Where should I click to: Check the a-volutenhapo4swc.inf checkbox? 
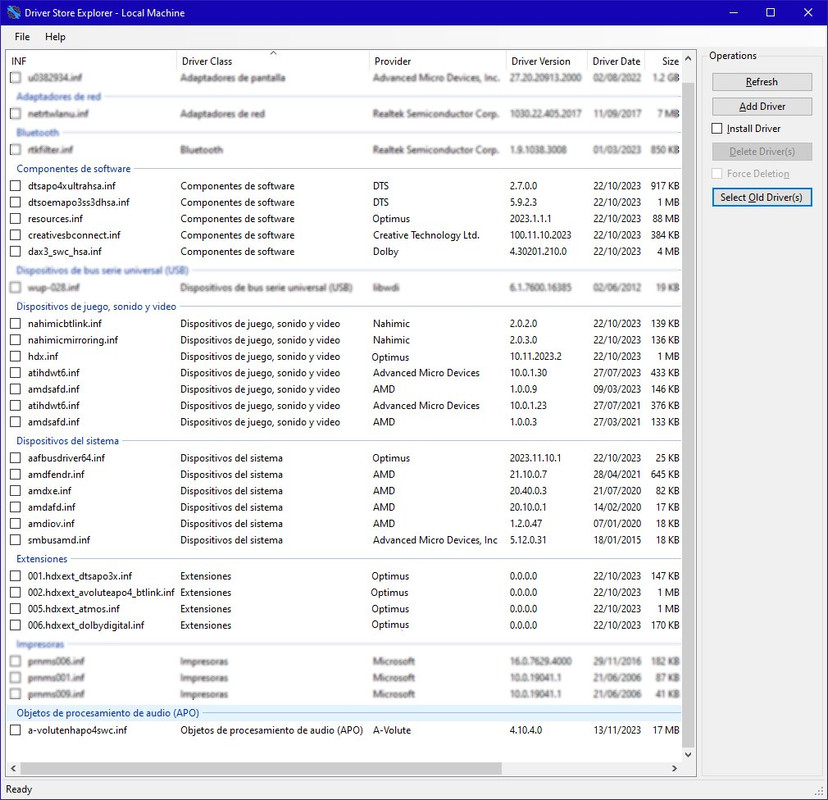15,730
